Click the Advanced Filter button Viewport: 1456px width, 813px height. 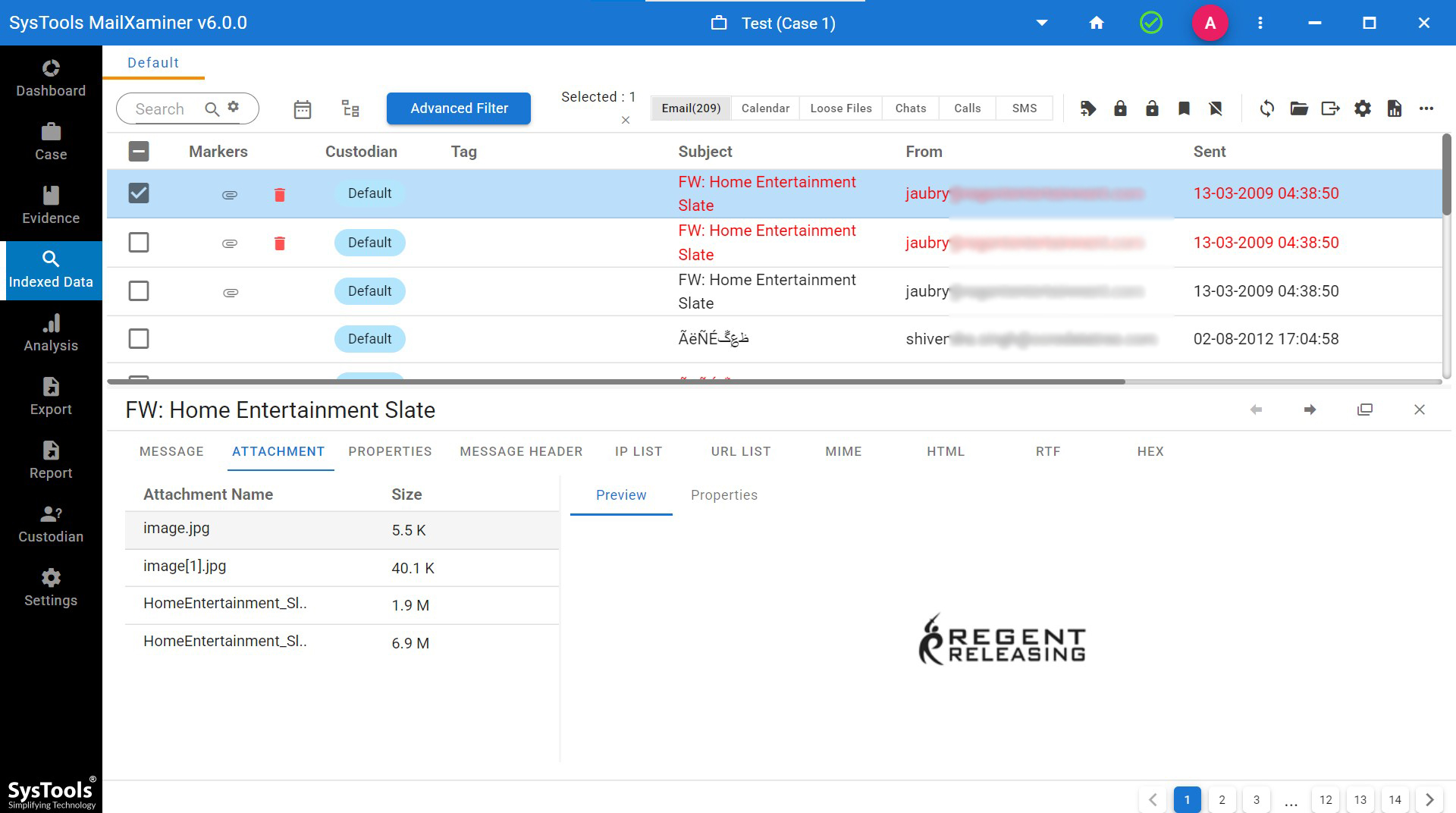(459, 108)
